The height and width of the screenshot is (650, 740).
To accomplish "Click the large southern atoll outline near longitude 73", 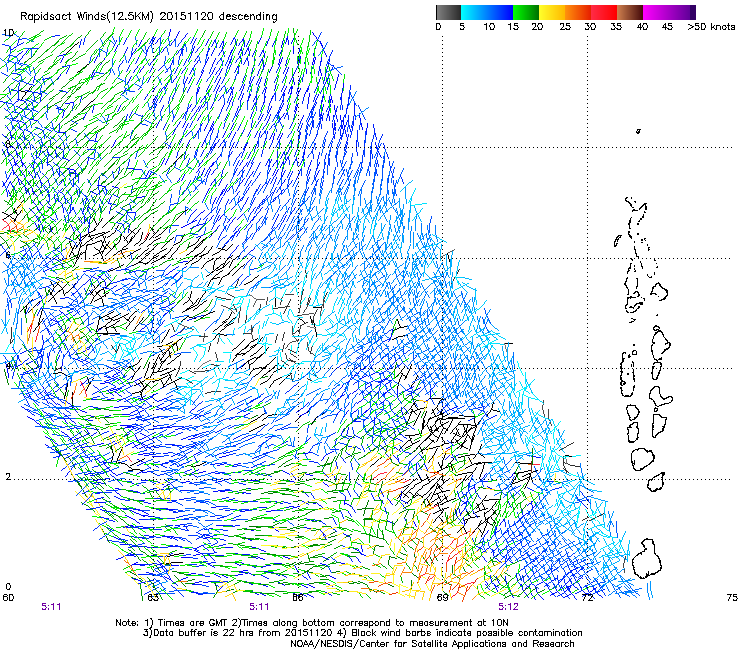I will click(647, 559).
